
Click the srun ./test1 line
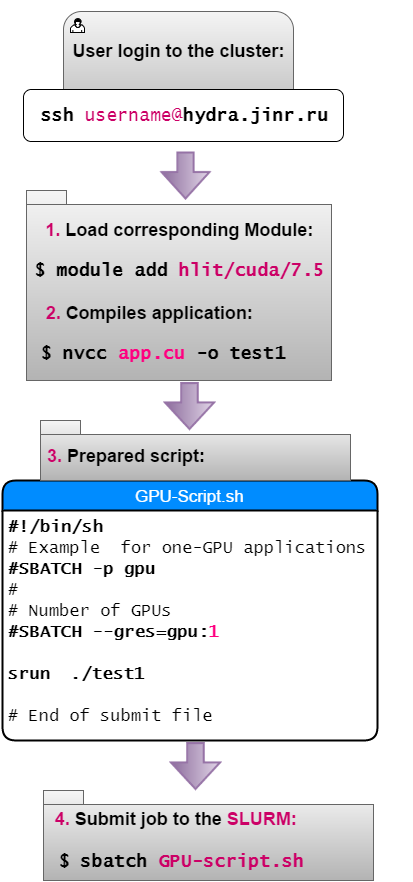(x=77, y=673)
